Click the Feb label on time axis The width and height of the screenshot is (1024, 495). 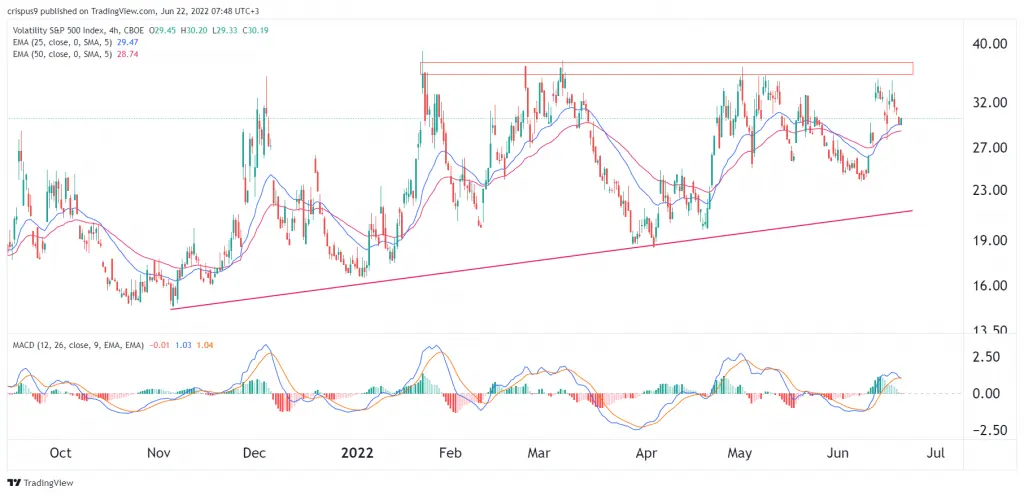pyautogui.click(x=451, y=453)
